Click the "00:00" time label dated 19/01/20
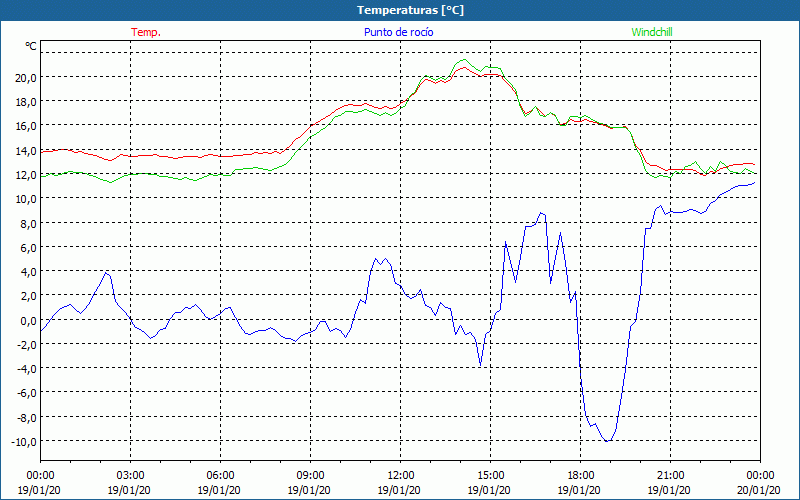The image size is (800, 500). (x=40, y=476)
